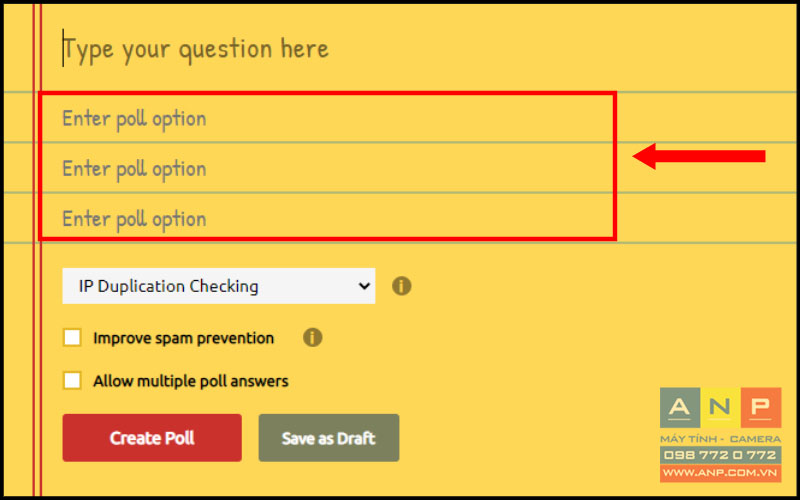Open the WWW.ANP.COM.VN website link
Screen dimensions: 800x500
pos(720,473)
